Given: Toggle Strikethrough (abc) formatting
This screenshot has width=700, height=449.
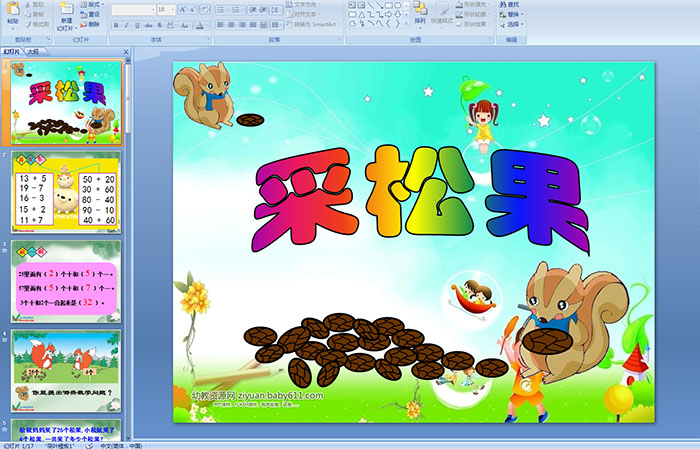Looking at the screenshot, I should [x=148, y=25].
